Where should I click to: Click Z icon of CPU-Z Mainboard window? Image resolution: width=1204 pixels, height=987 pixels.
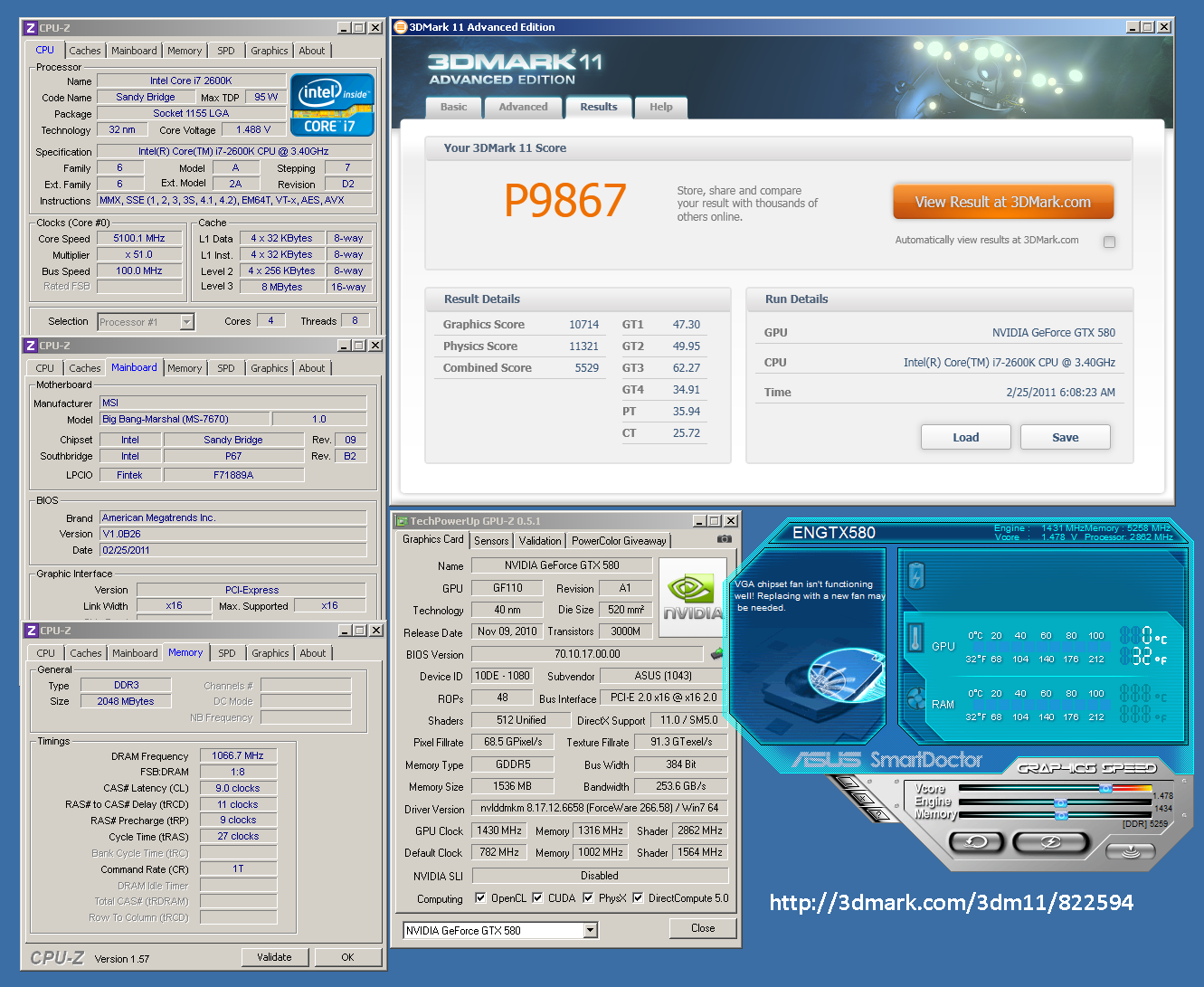(x=31, y=346)
